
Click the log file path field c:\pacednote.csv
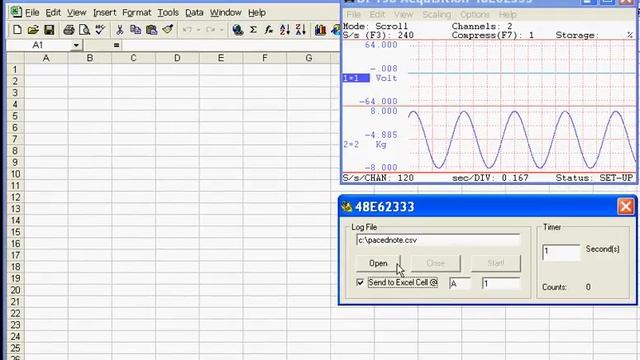coord(438,240)
